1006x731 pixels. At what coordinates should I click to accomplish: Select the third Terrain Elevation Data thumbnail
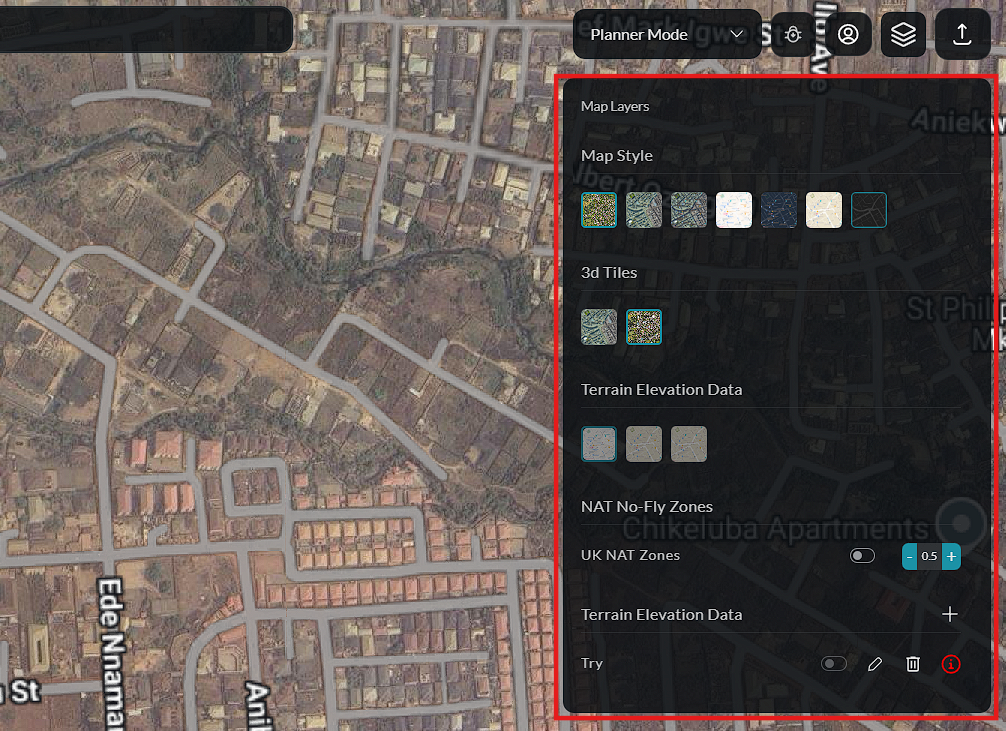688,444
